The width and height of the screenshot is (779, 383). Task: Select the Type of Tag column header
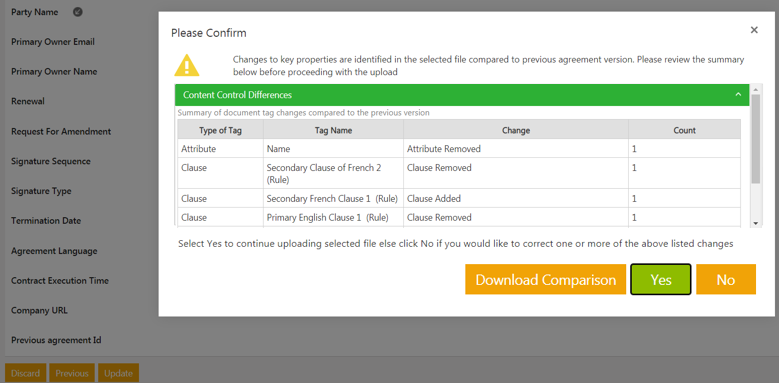tap(221, 130)
